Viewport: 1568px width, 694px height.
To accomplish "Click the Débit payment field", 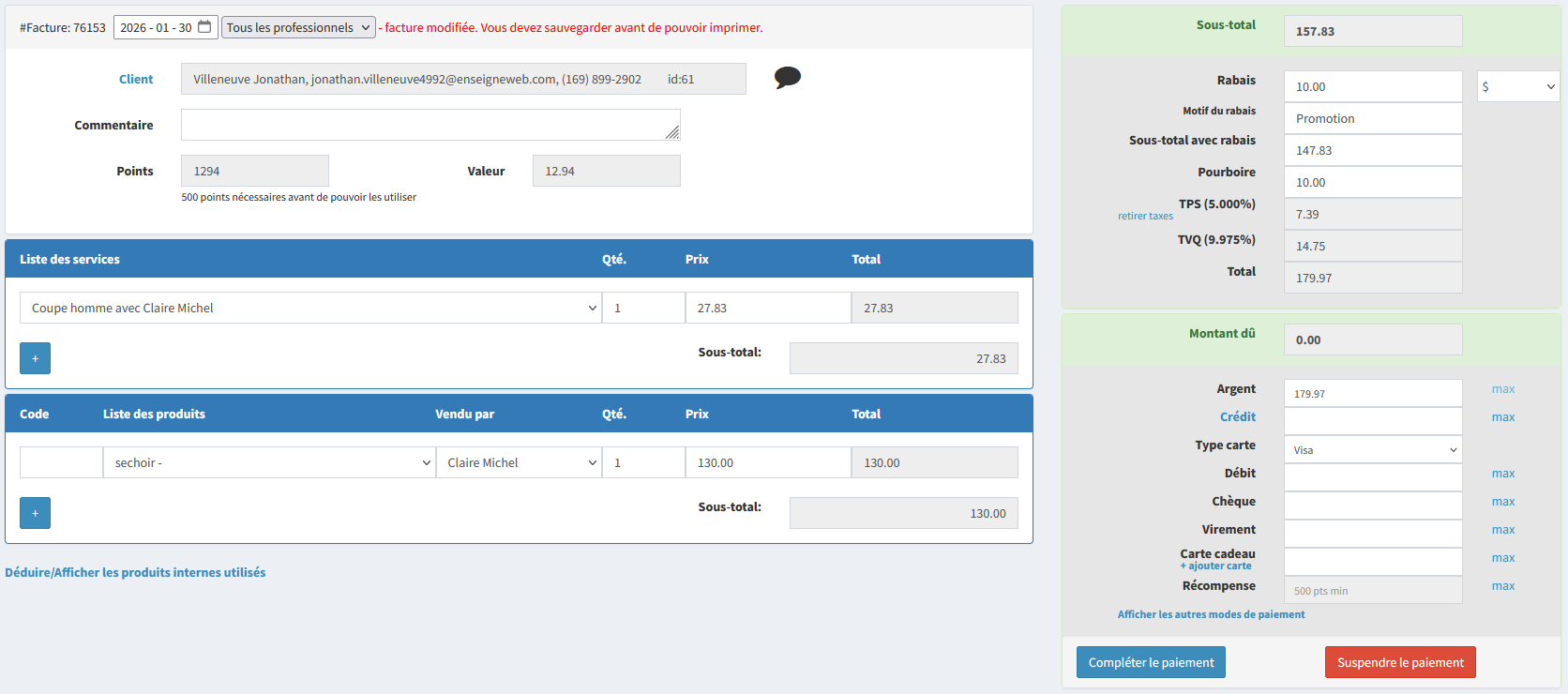I will pyautogui.click(x=1373, y=477).
